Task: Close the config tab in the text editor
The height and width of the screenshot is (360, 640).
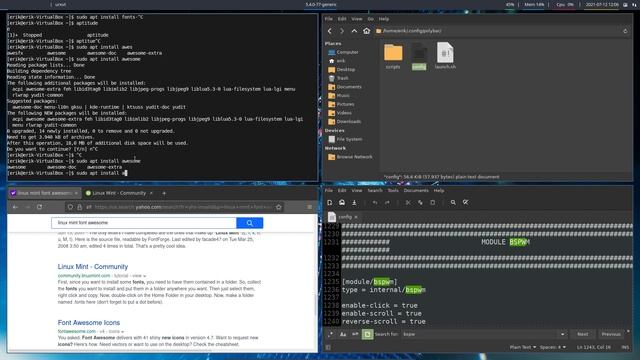Action: [356, 217]
